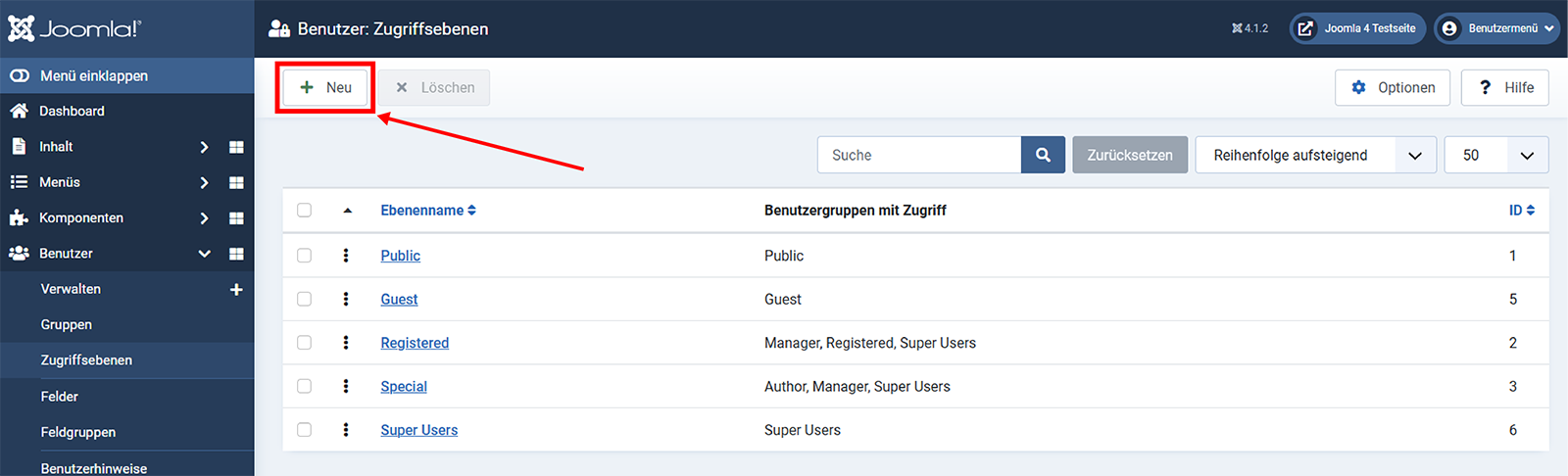Check the Guest row checkbox
The image size is (1568, 476).
304,299
